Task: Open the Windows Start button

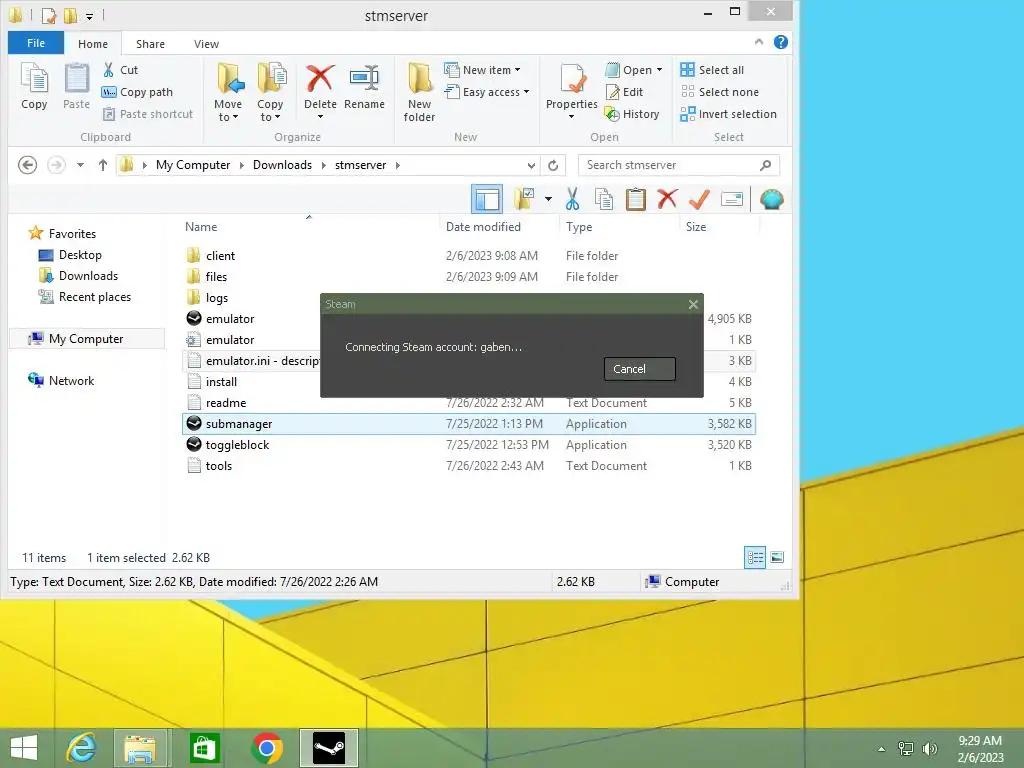Action: 24,748
